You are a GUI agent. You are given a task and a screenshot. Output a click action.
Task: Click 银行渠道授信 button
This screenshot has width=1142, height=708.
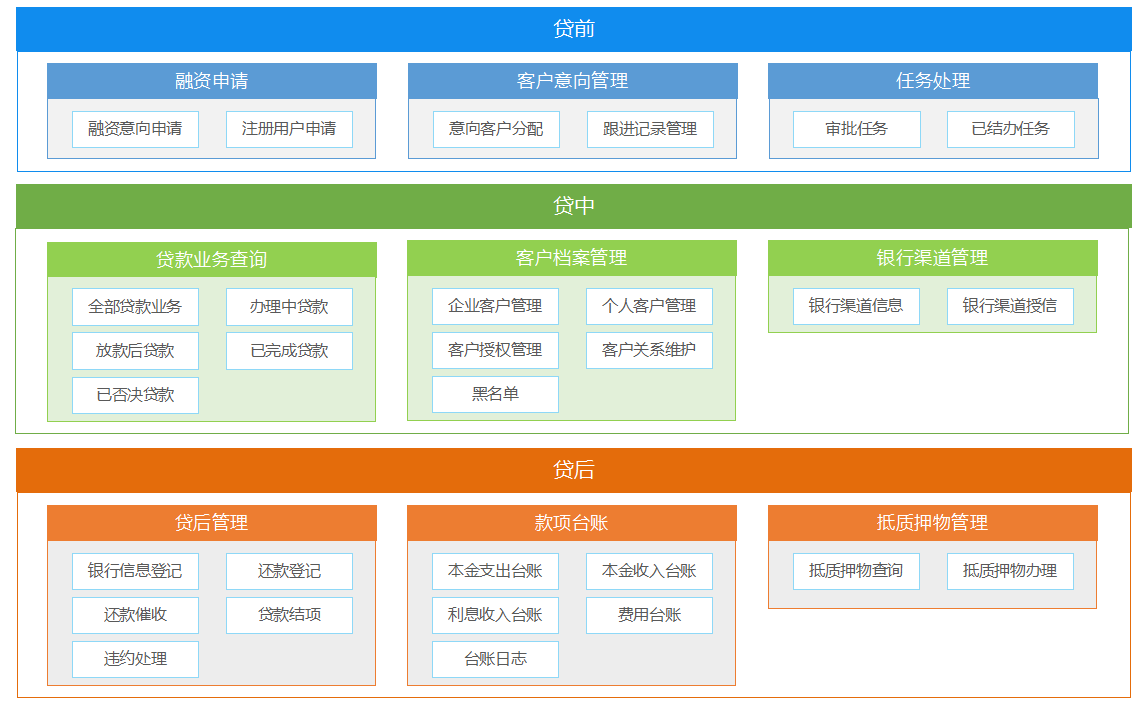pyautogui.click(x=1010, y=306)
